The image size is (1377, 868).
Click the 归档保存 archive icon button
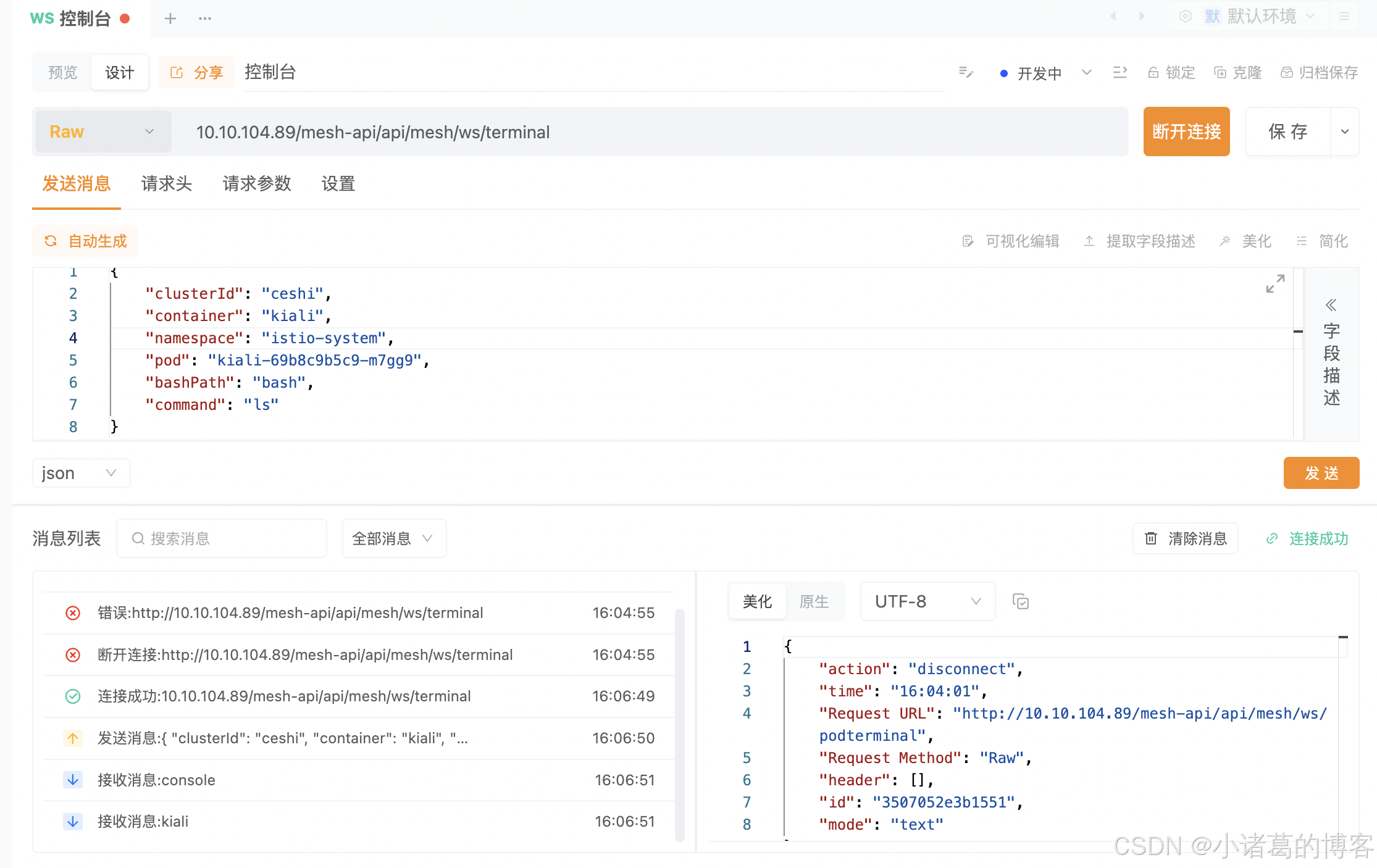pyautogui.click(x=1319, y=73)
